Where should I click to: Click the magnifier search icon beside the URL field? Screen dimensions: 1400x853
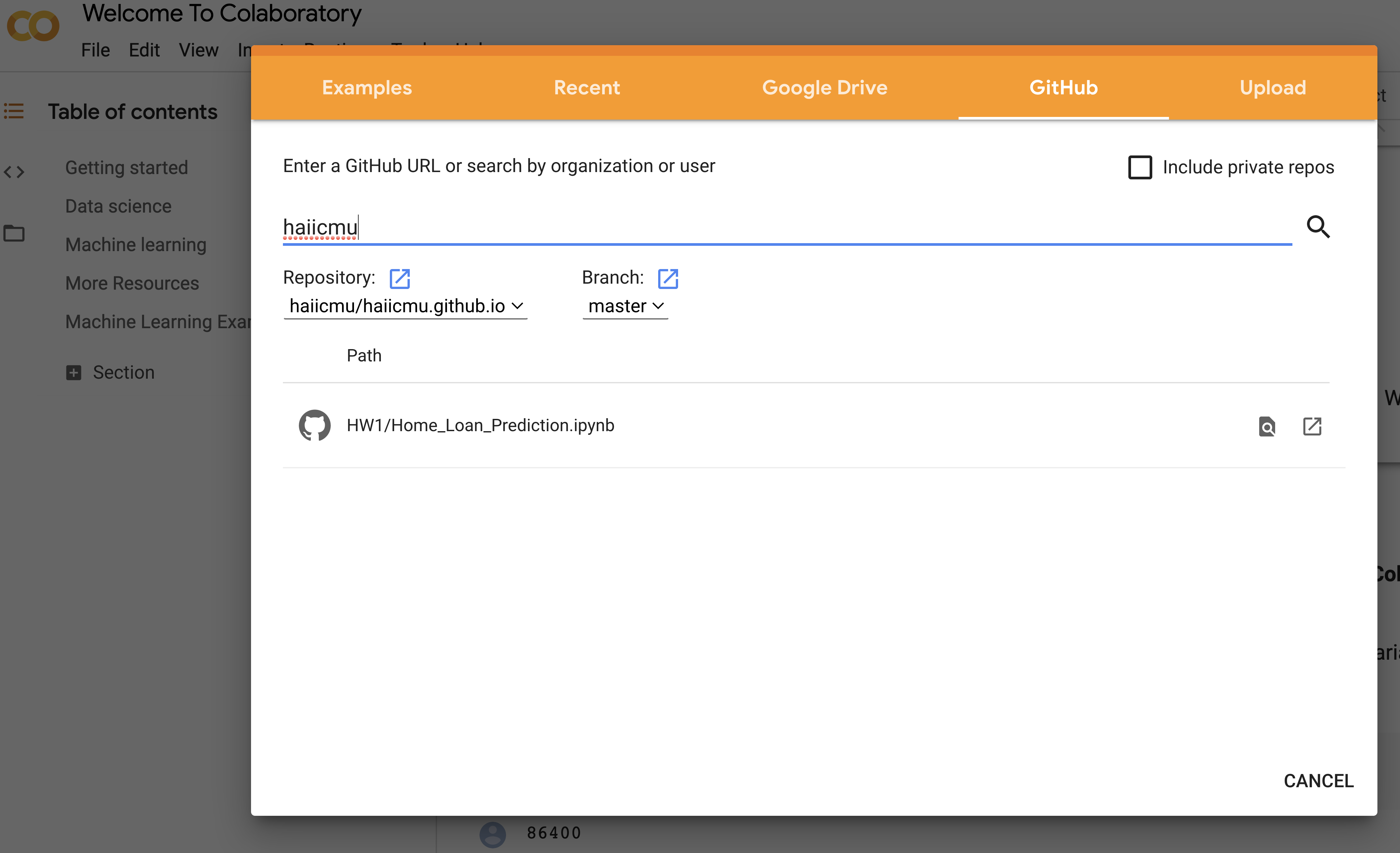(x=1318, y=227)
